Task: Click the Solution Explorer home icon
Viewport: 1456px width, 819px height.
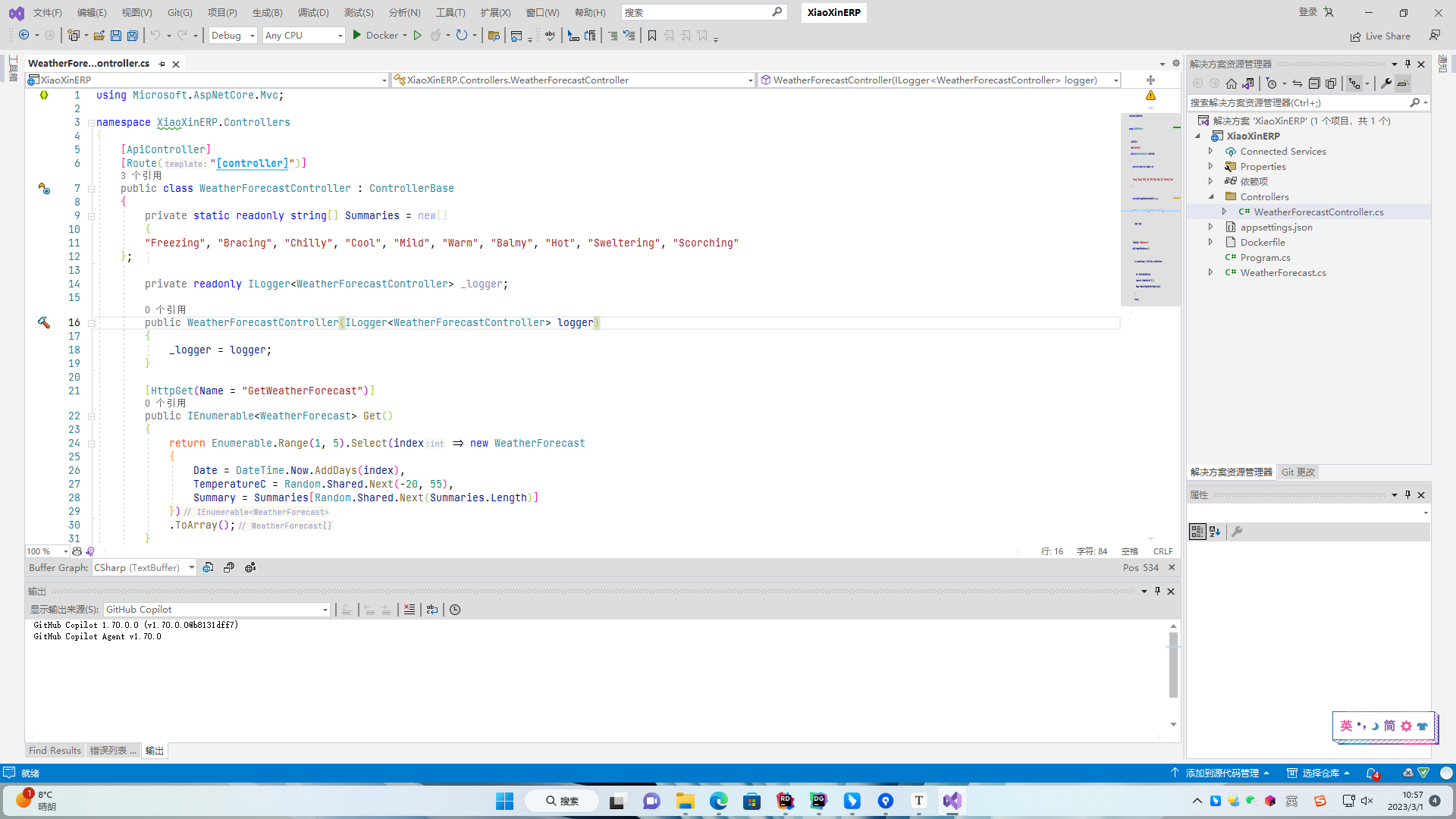Action: click(x=1232, y=83)
